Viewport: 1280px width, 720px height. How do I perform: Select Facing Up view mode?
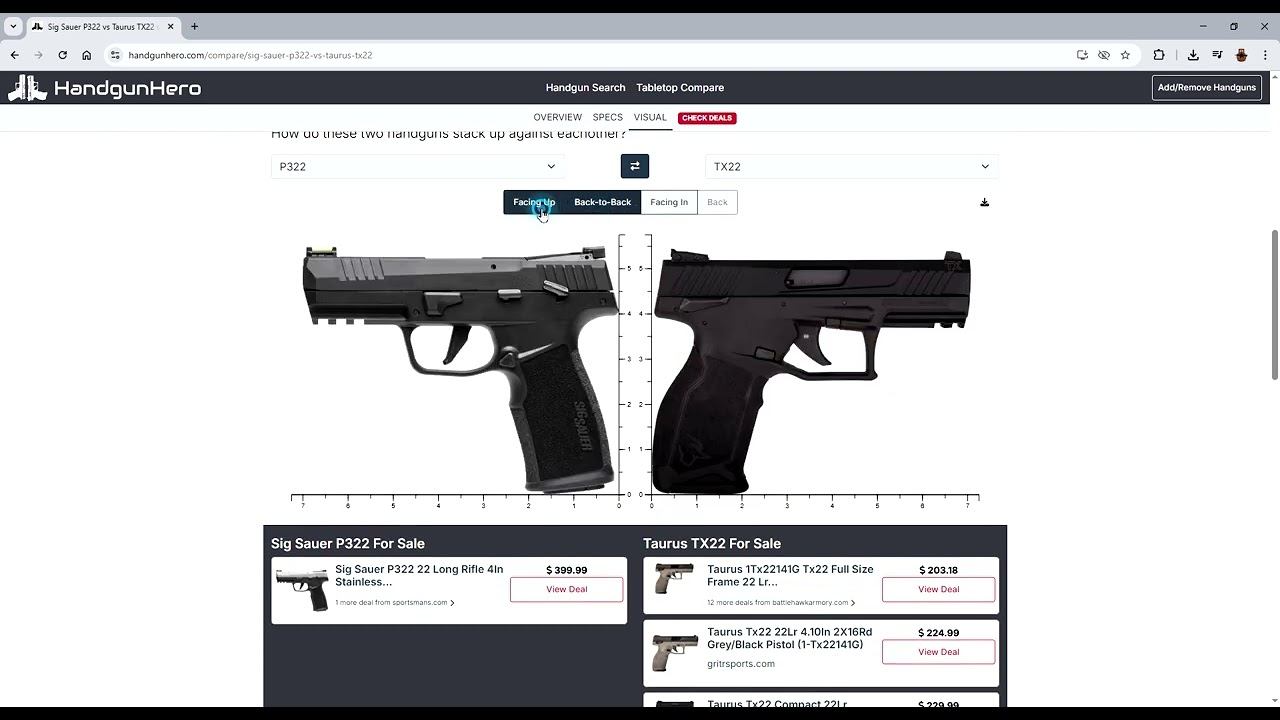pos(534,202)
